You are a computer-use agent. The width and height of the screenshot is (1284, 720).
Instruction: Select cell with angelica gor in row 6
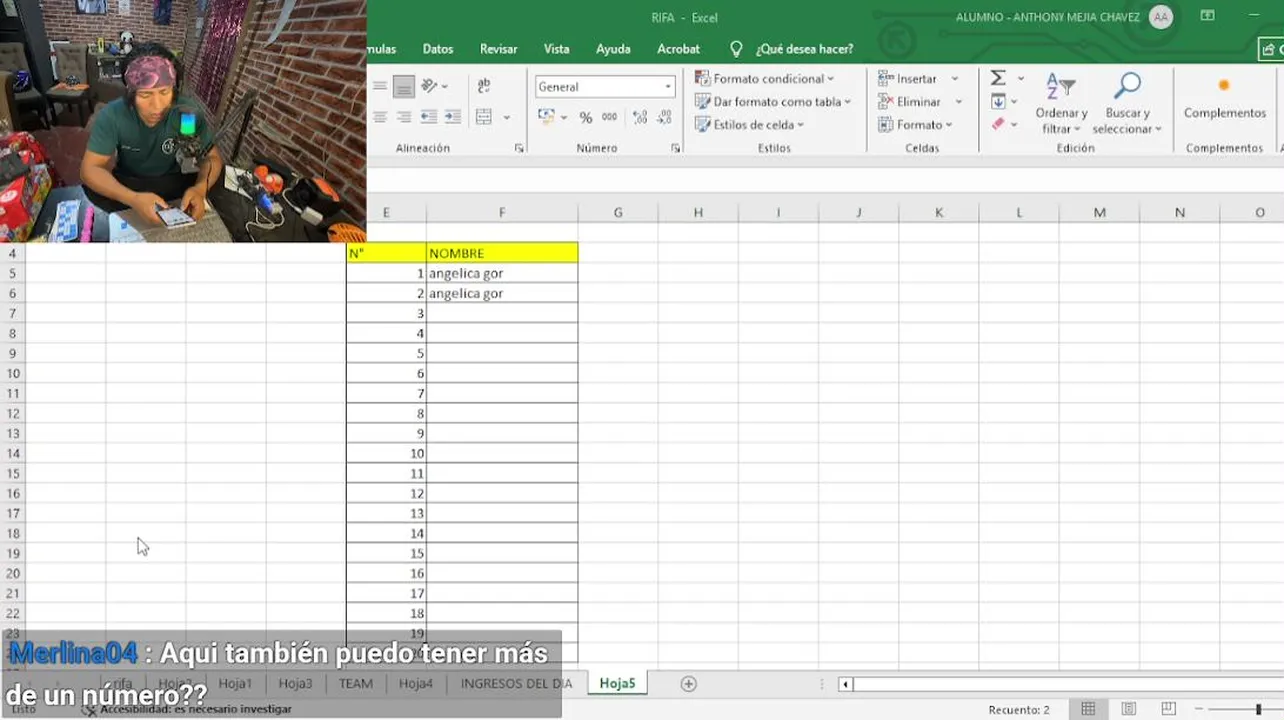tap(502, 293)
